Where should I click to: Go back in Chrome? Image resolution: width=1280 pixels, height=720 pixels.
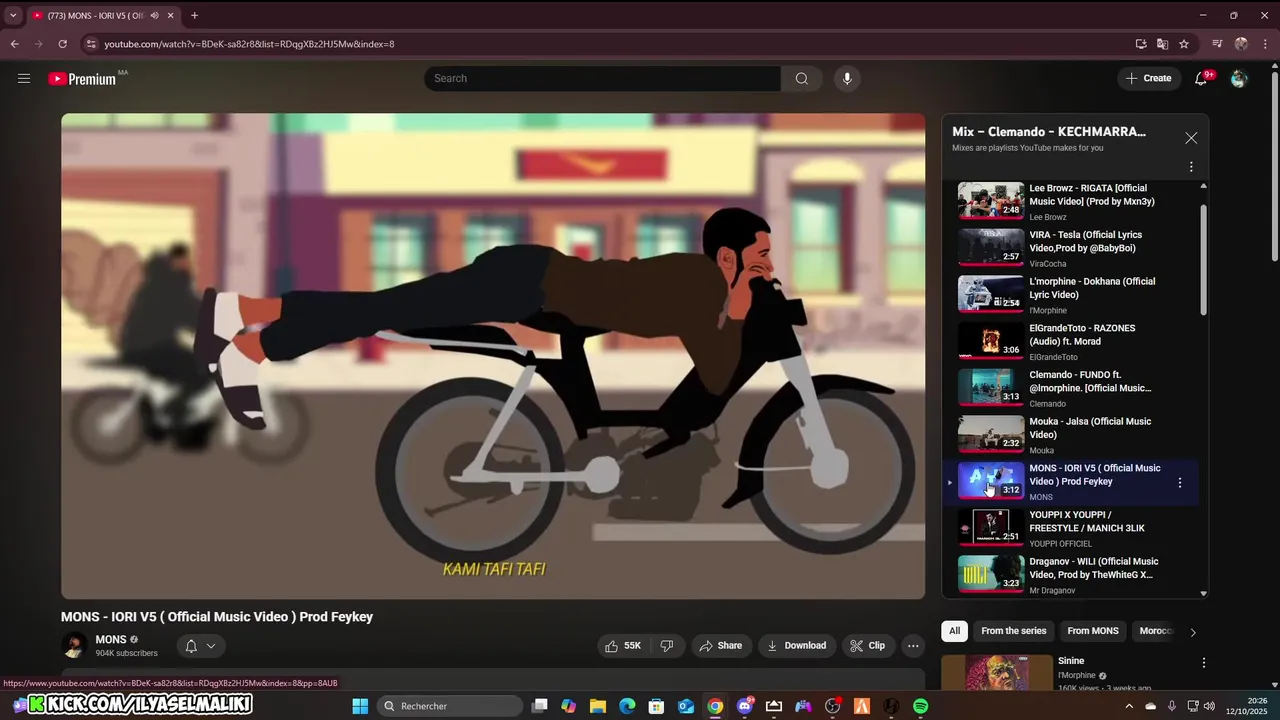[x=14, y=44]
